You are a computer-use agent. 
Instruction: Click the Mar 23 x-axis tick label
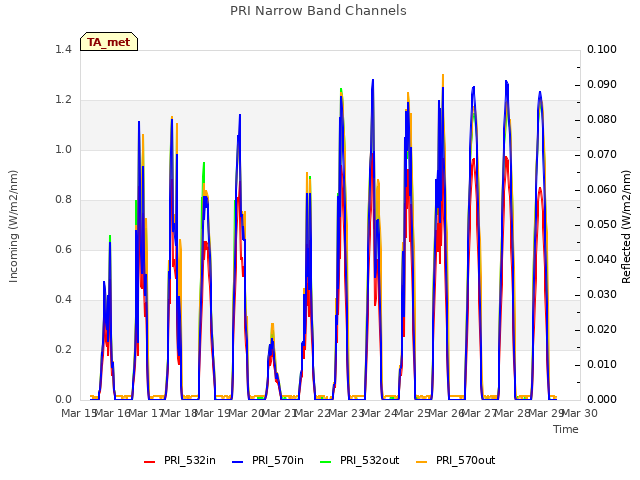346,413
